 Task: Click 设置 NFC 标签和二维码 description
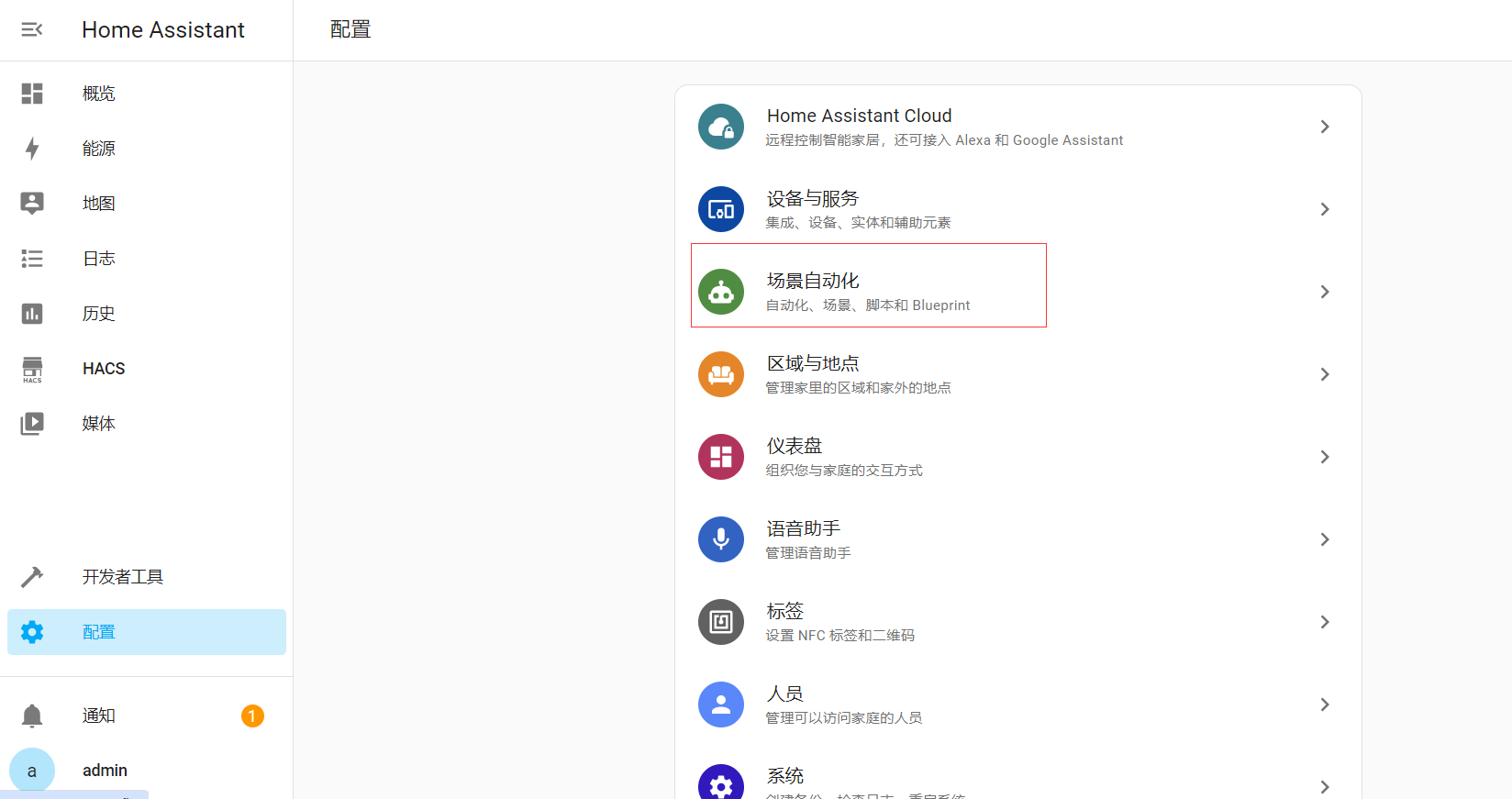pos(840,636)
